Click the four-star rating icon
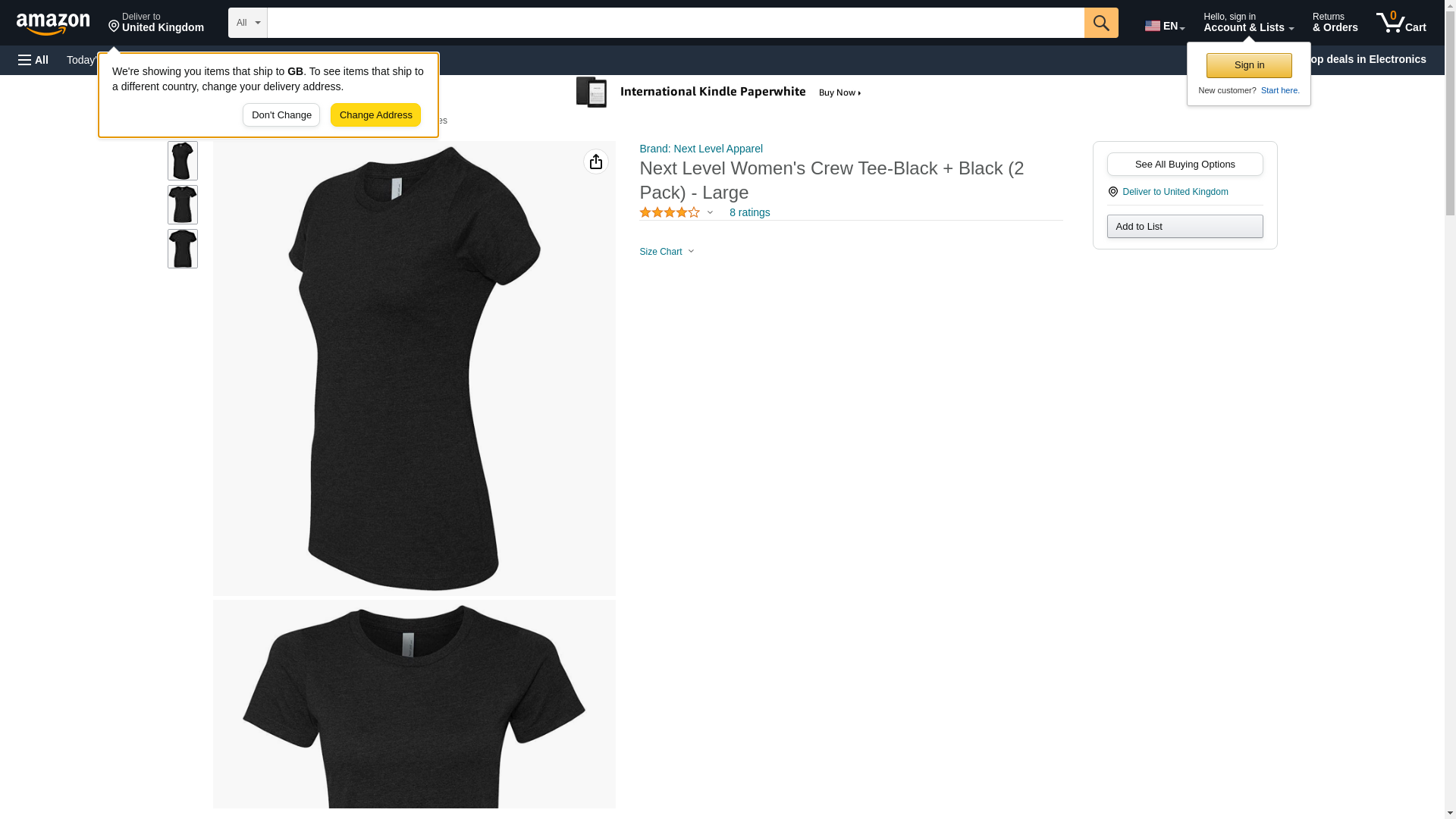Image resolution: width=1456 pixels, height=819 pixels. coord(670,213)
